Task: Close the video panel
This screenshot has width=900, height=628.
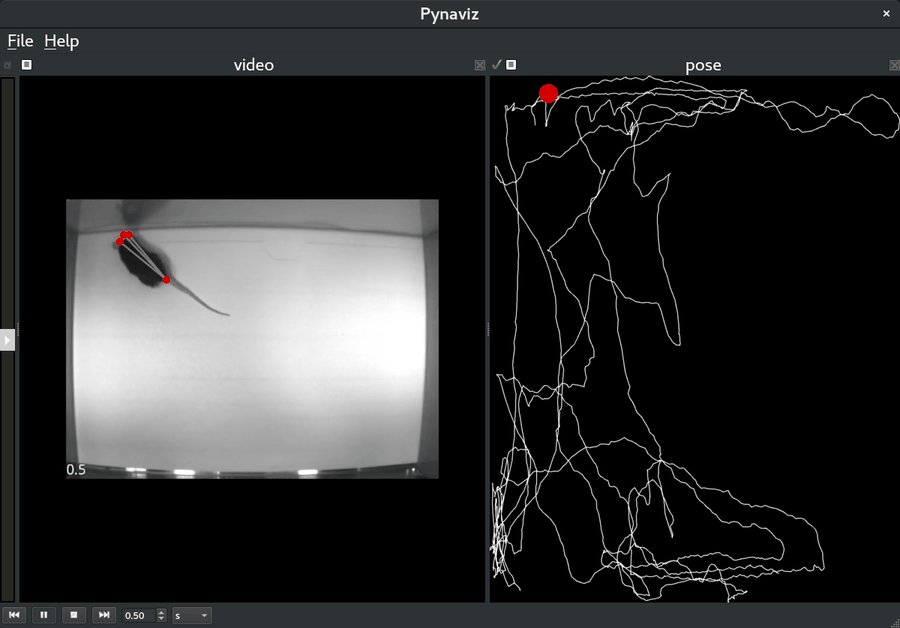Action: 480,65
